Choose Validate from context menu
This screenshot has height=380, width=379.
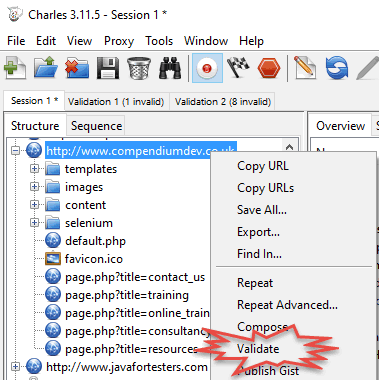[258, 349]
